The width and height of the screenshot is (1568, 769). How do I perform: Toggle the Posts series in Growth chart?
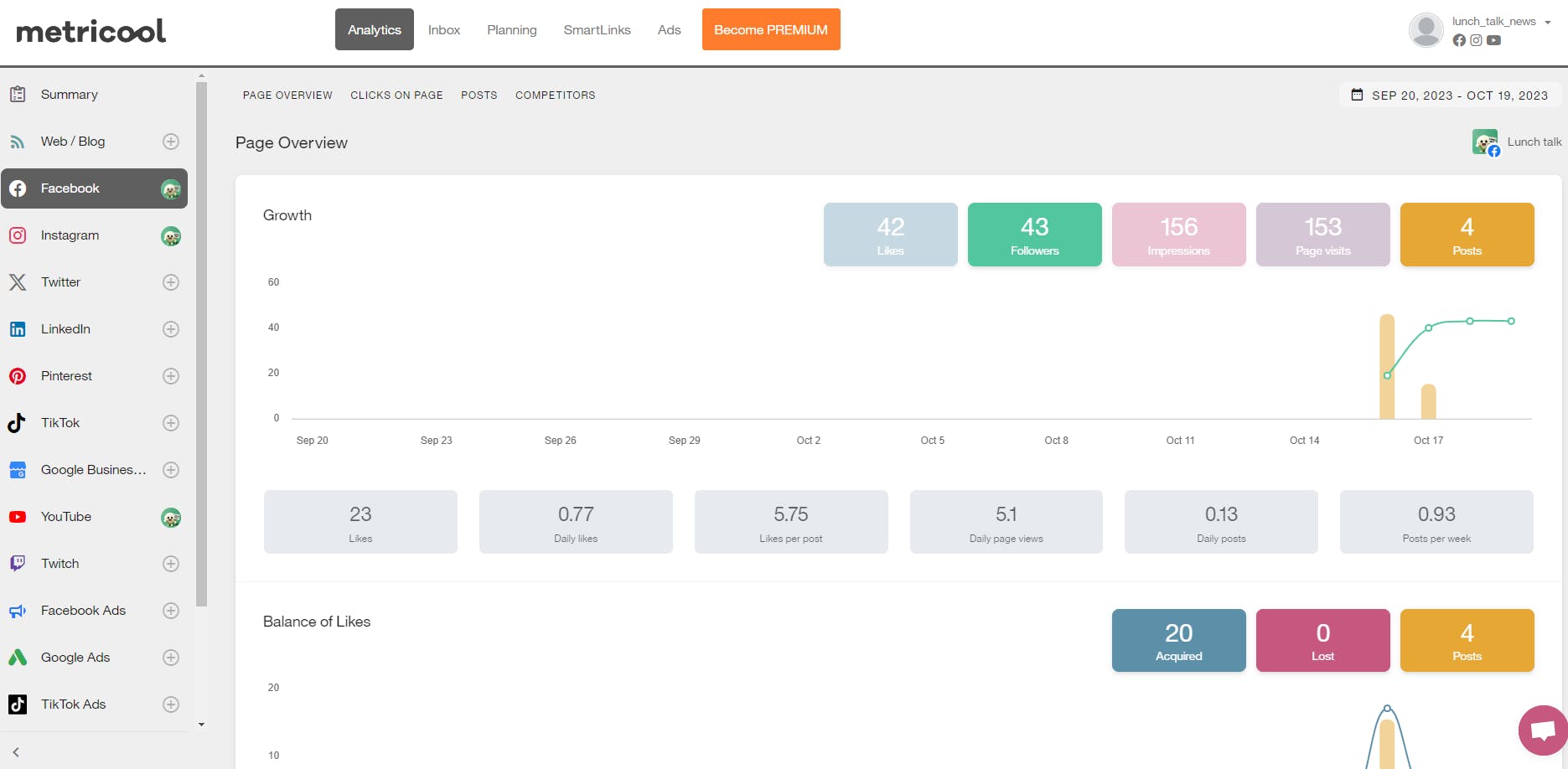click(x=1467, y=235)
